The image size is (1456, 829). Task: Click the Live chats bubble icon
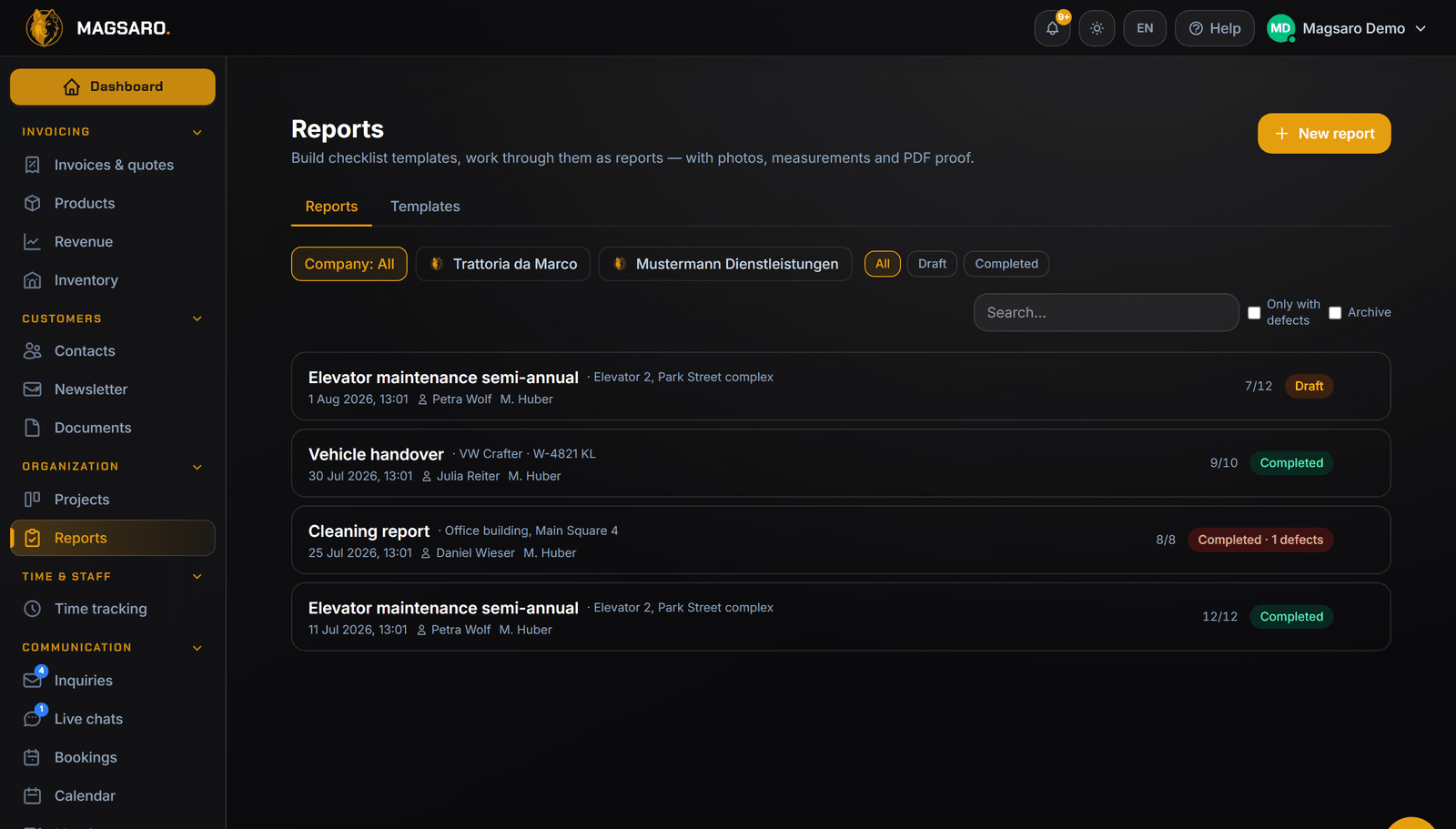click(x=33, y=719)
